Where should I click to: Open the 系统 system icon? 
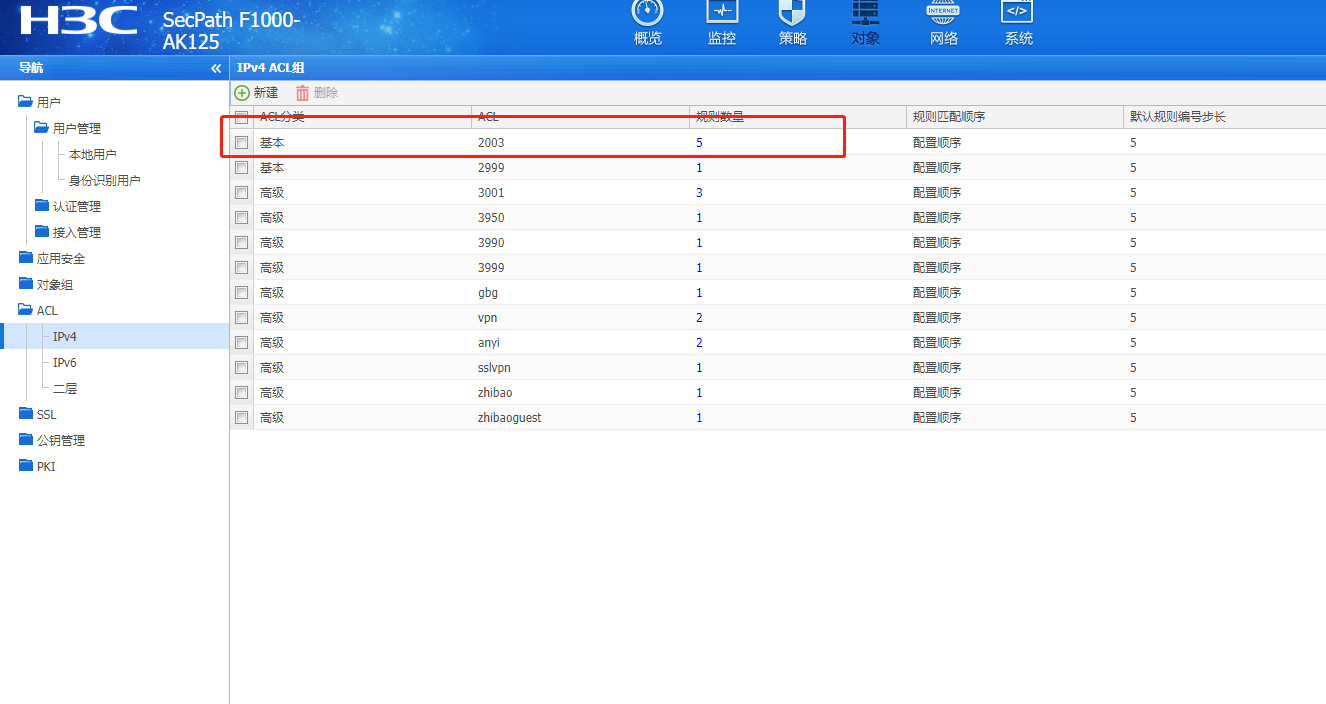point(1017,10)
